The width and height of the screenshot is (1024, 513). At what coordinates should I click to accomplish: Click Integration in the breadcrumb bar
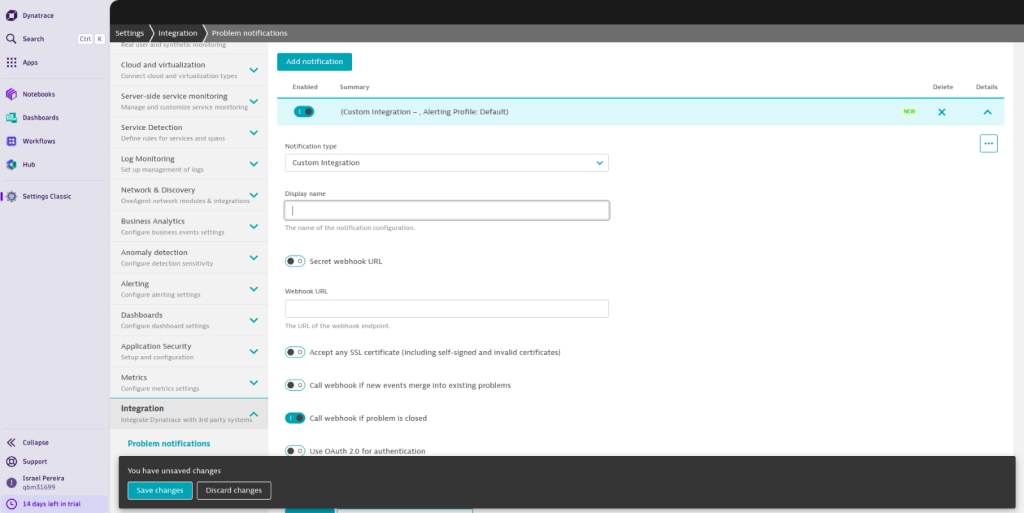click(177, 33)
